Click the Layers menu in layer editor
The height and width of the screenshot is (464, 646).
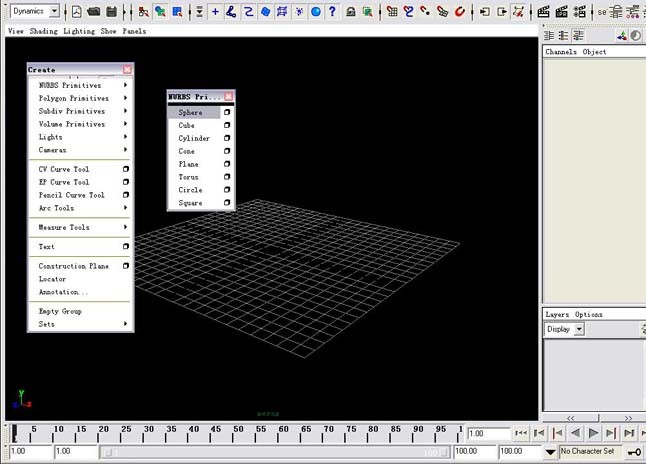click(x=557, y=315)
